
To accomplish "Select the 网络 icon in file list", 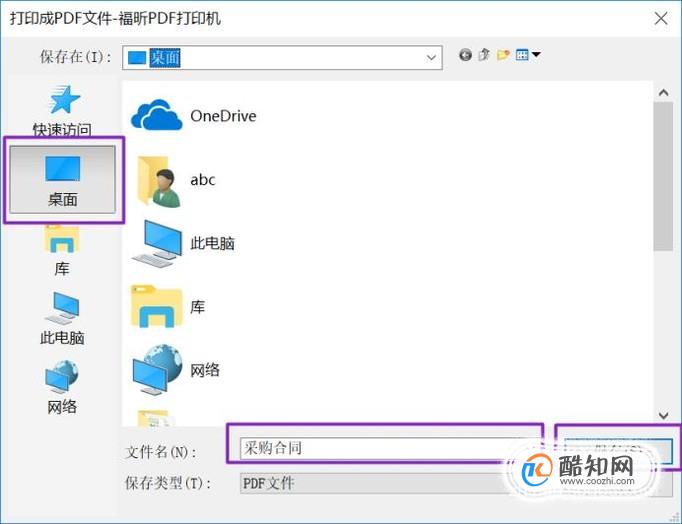I will point(157,370).
